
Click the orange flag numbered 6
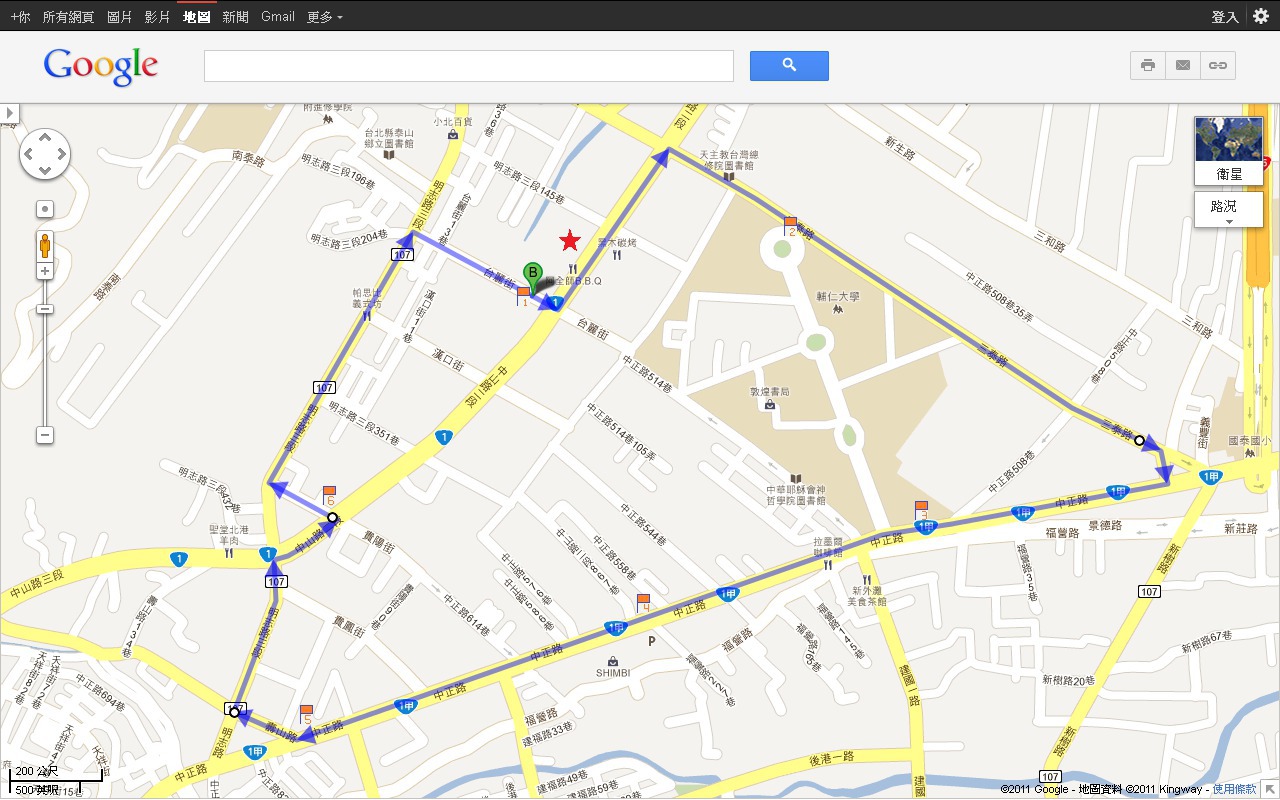click(329, 496)
